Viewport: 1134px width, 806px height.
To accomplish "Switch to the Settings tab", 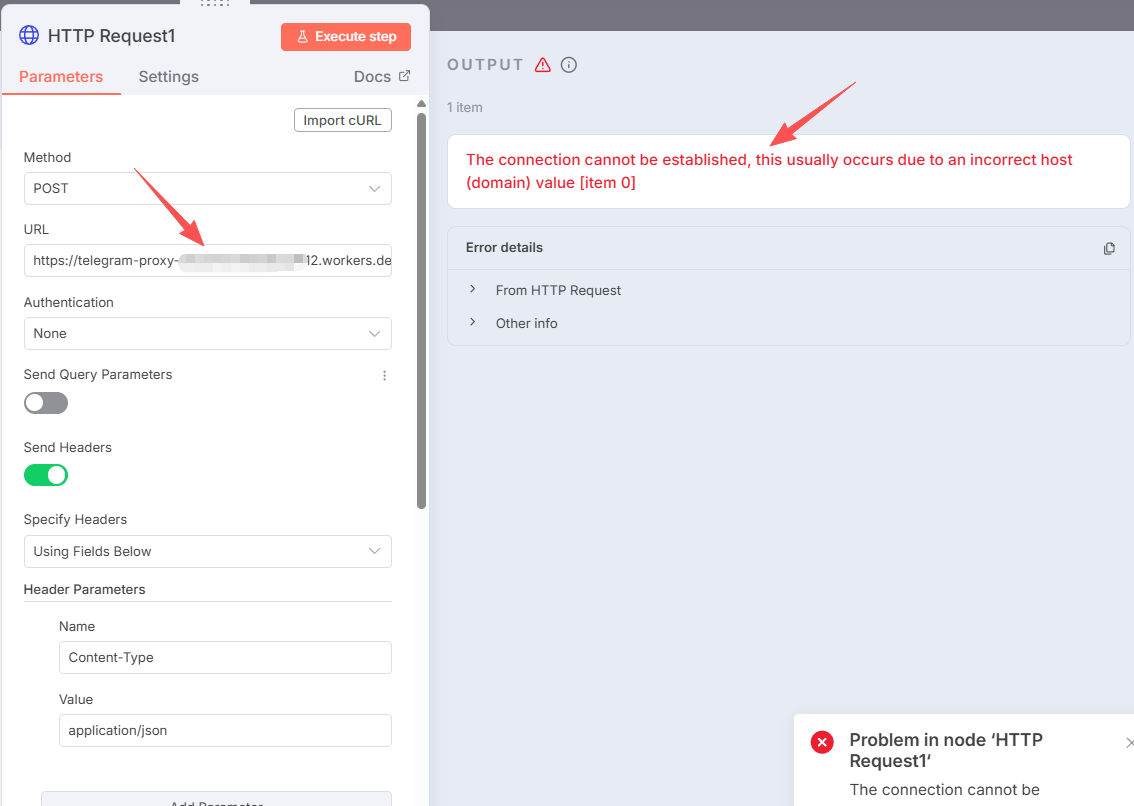I will tap(168, 77).
